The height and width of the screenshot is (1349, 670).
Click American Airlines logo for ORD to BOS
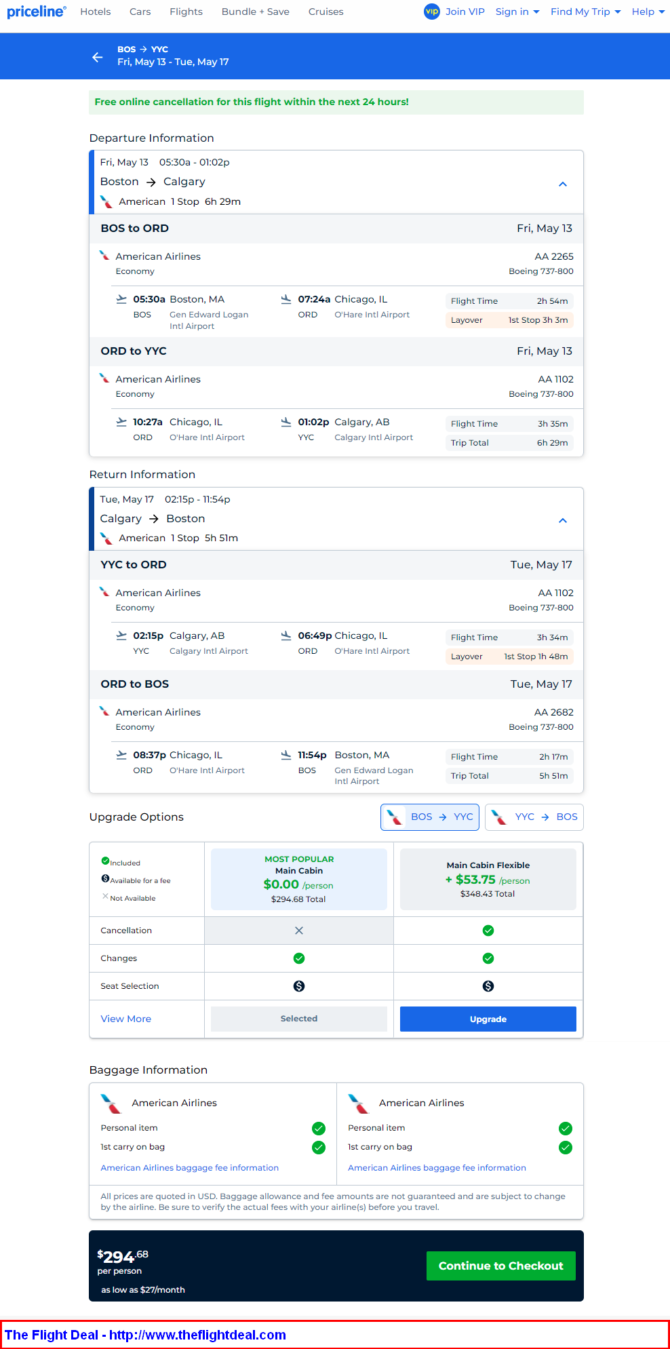[x=104, y=712]
